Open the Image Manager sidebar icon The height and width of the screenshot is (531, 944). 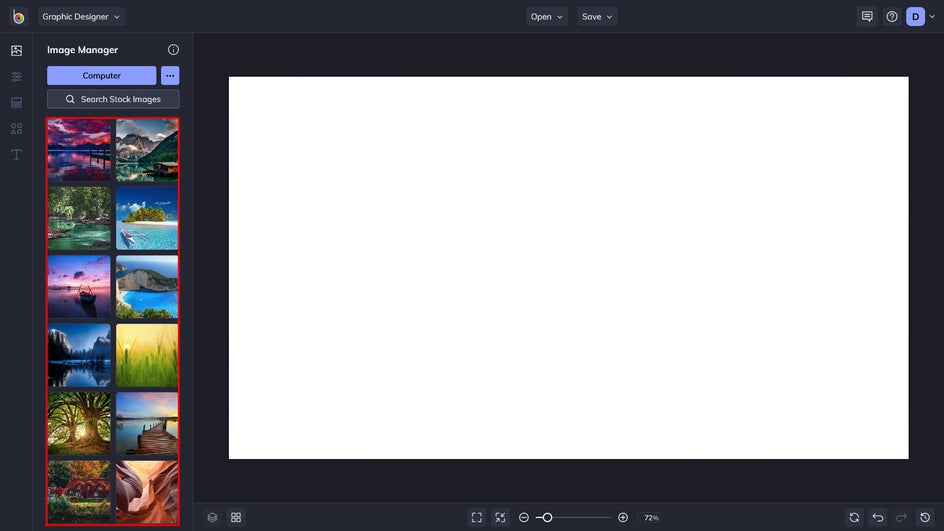[16, 51]
